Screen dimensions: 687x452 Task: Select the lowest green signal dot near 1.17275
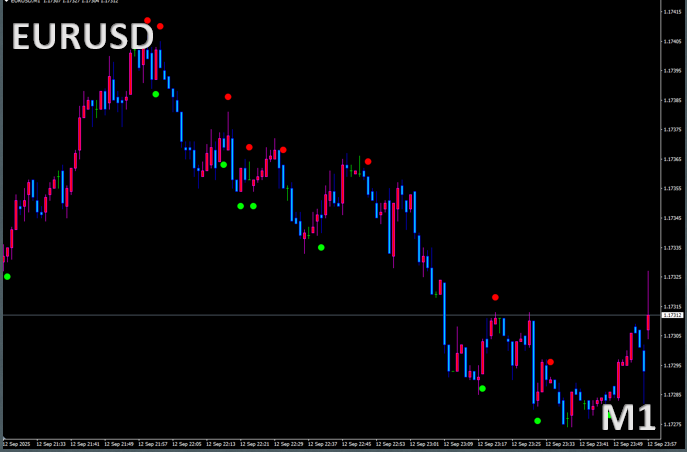coord(538,421)
